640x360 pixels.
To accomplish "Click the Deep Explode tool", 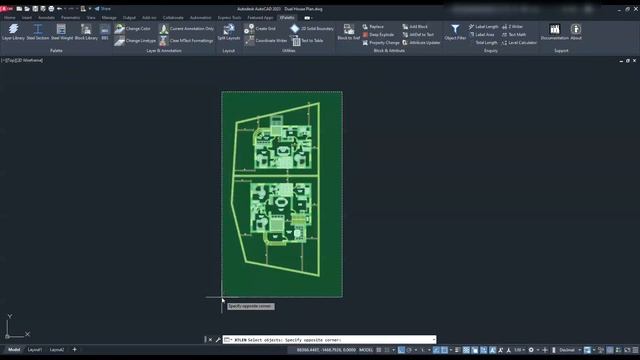I will tap(378, 35).
